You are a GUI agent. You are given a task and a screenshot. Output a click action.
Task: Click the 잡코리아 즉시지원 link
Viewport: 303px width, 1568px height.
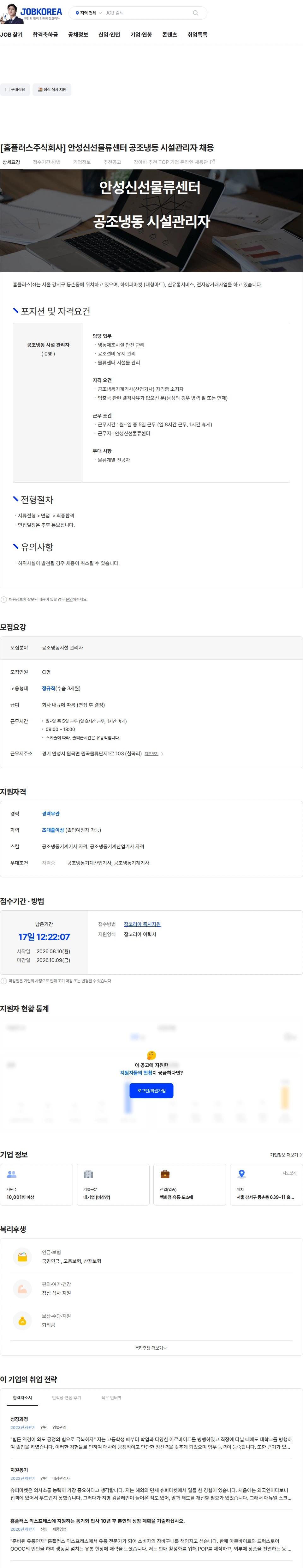coord(142,924)
